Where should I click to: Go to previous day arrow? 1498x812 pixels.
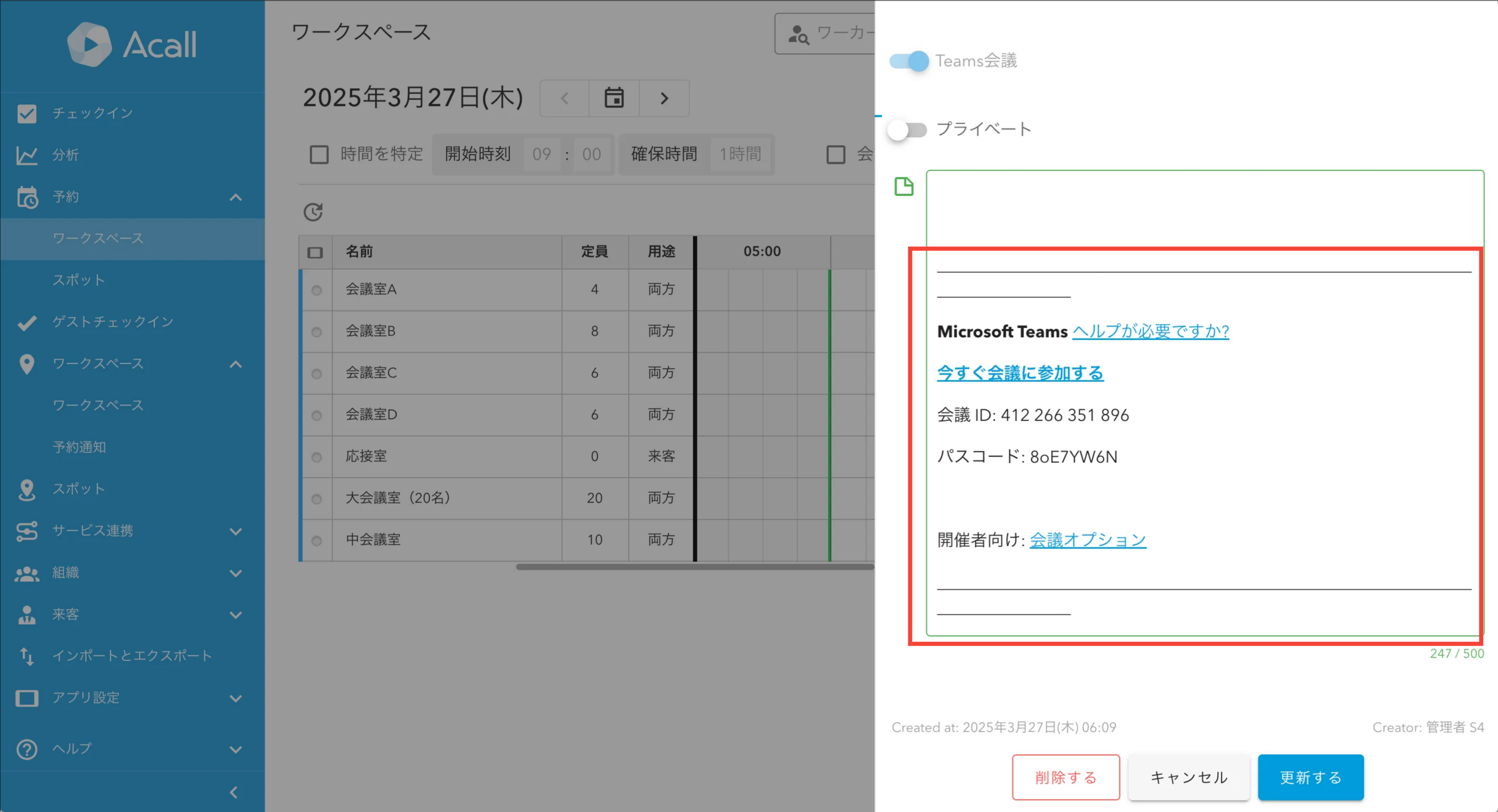pyautogui.click(x=564, y=98)
